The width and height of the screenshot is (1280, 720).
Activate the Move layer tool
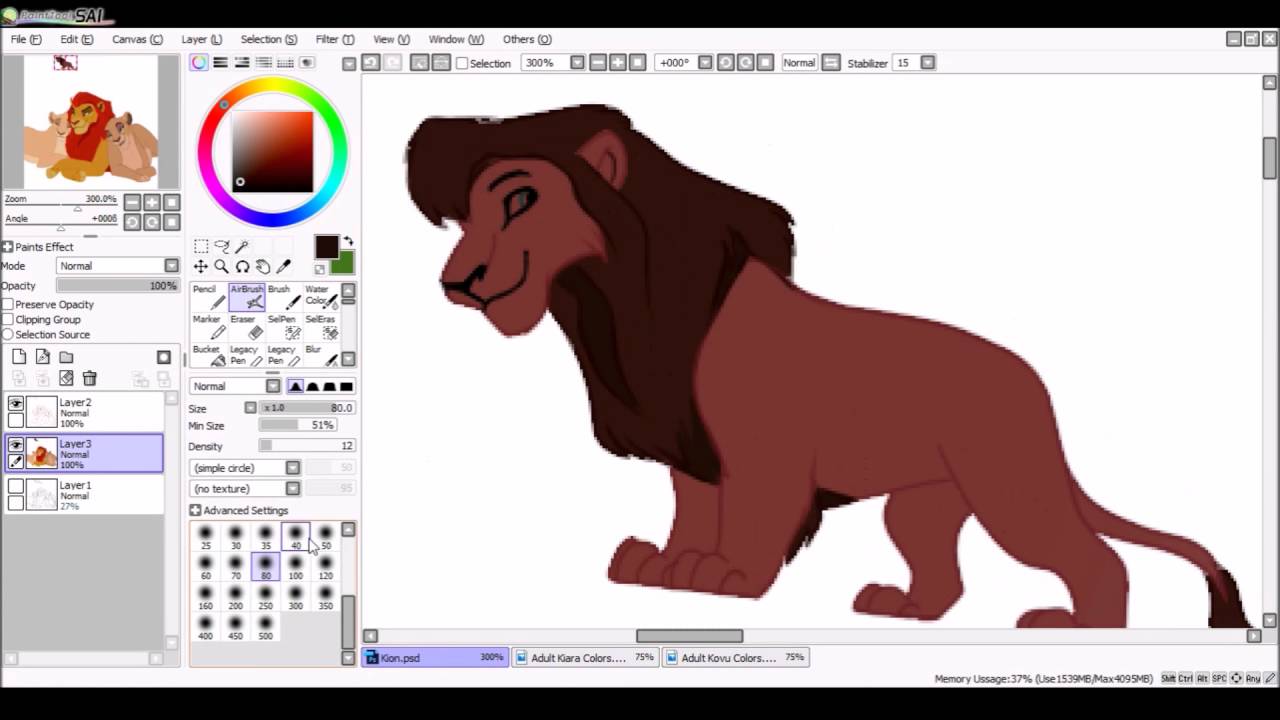tap(201, 266)
